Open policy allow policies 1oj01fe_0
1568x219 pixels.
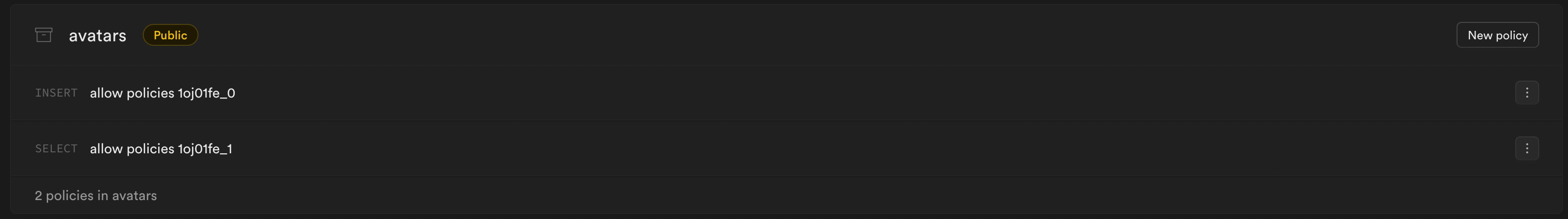pos(163,93)
